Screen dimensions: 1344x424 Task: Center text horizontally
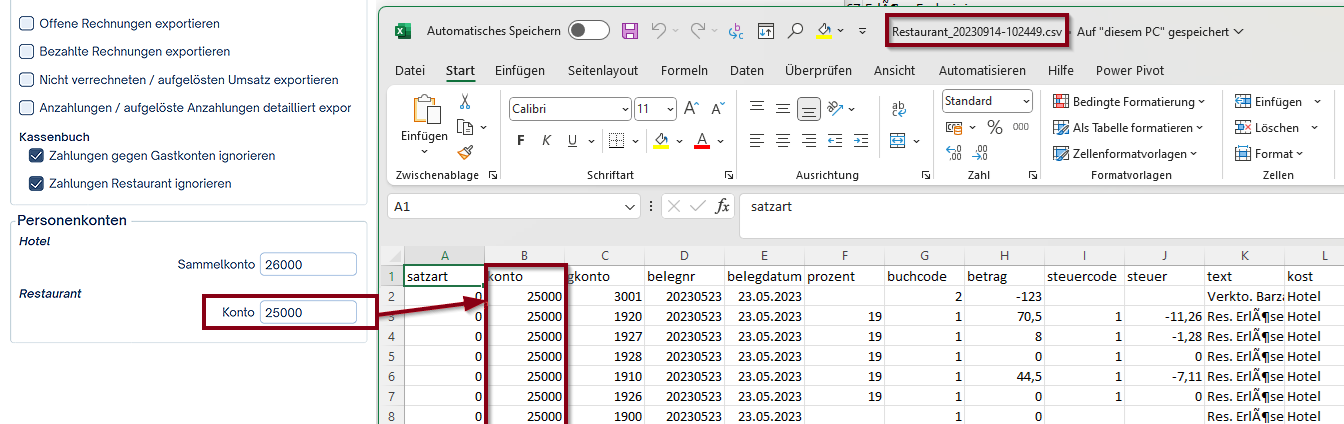click(783, 140)
